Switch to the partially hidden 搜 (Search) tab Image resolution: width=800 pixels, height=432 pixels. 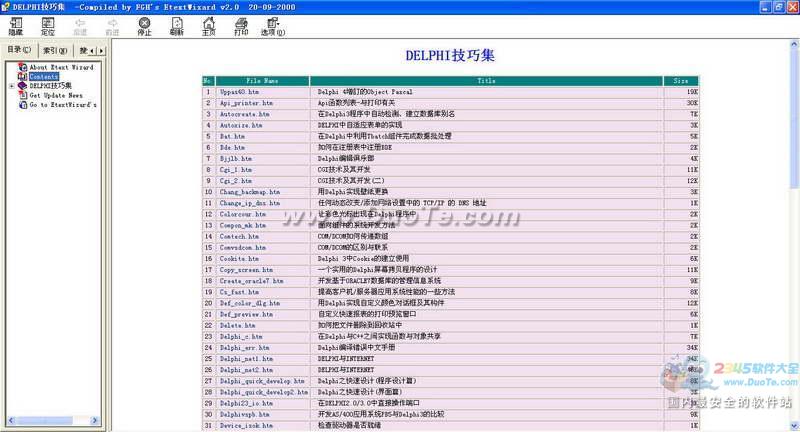click(x=83, y=50)
